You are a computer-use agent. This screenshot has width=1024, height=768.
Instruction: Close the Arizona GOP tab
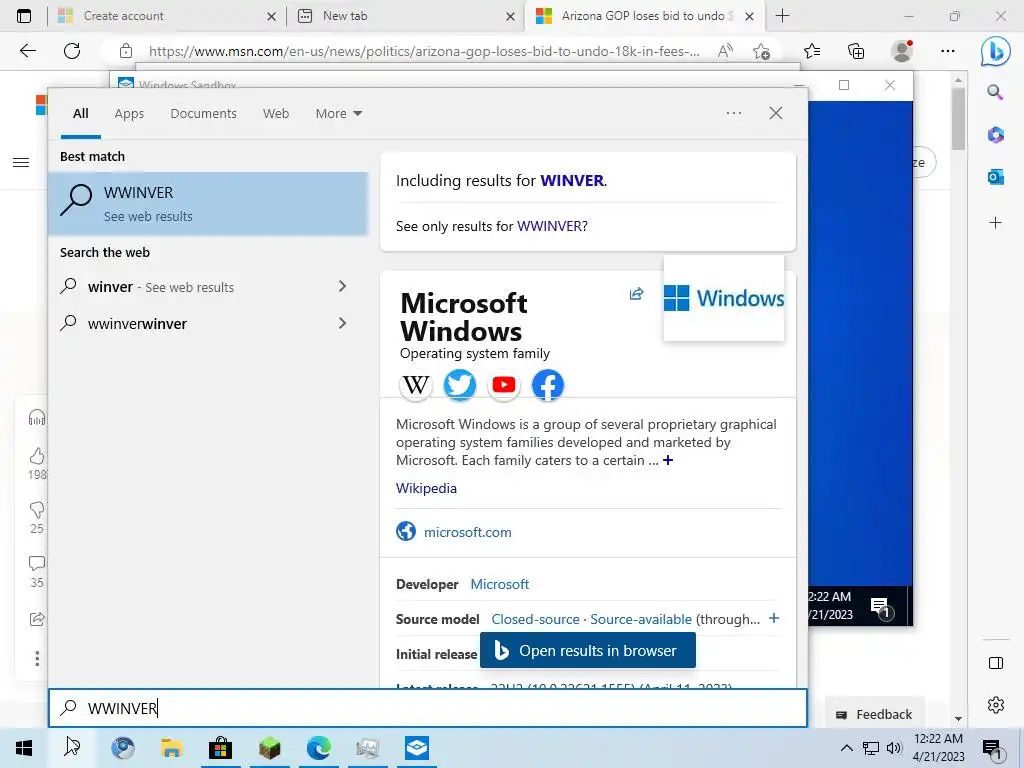tap(750, 16)
